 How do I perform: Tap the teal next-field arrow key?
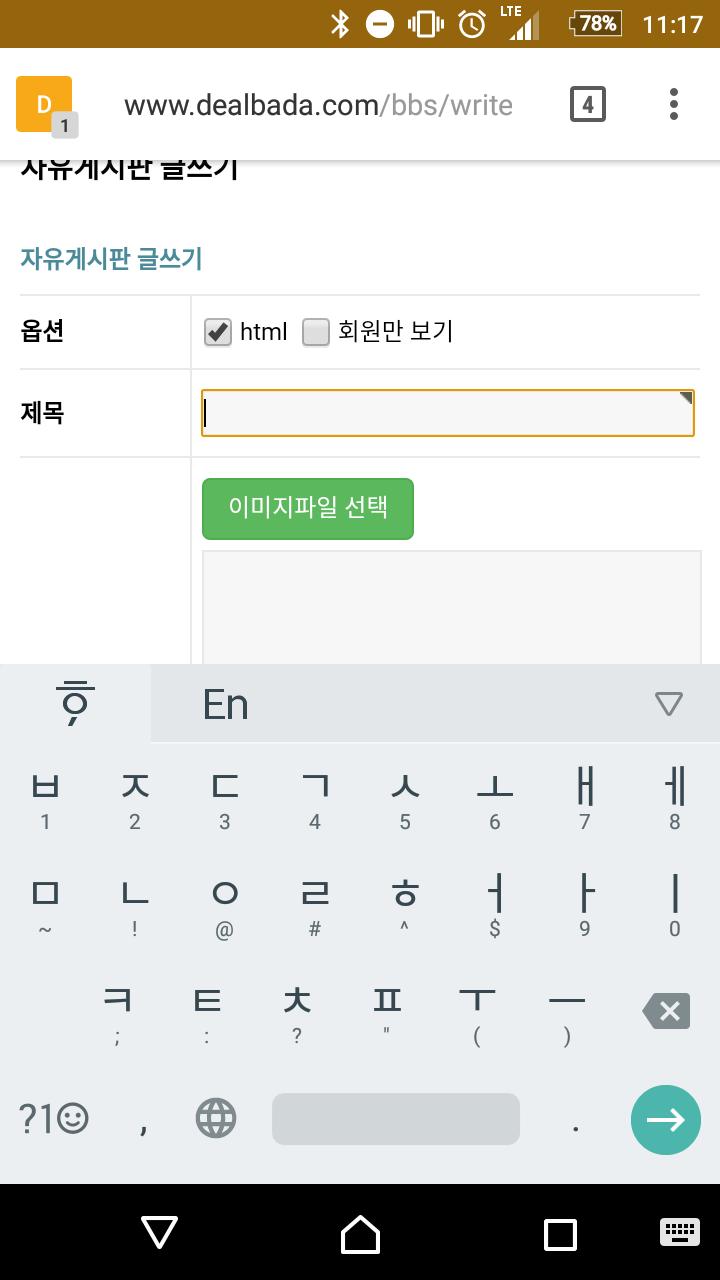[x=665, y=1119]
